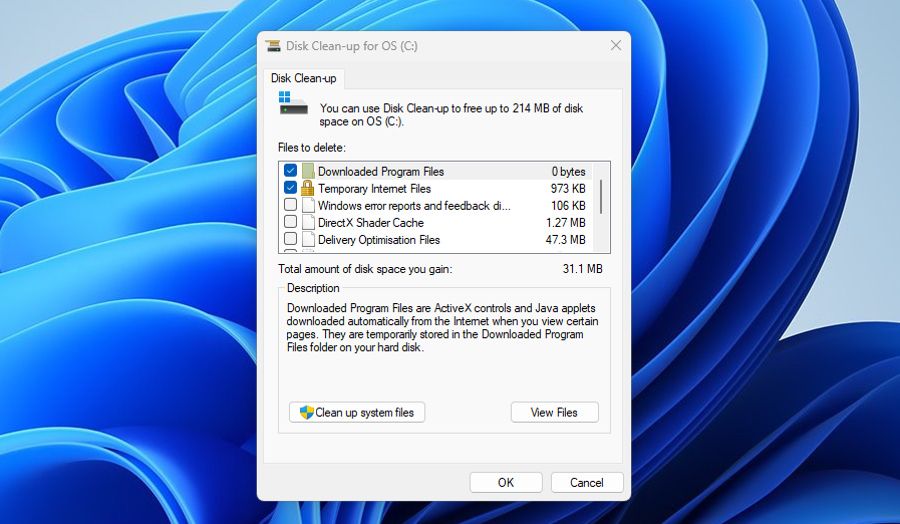The width and height of the screenshot is (900, 524).
Task: Click the Disk Clean-up title bar icon
Action: (x=273, y=45)
